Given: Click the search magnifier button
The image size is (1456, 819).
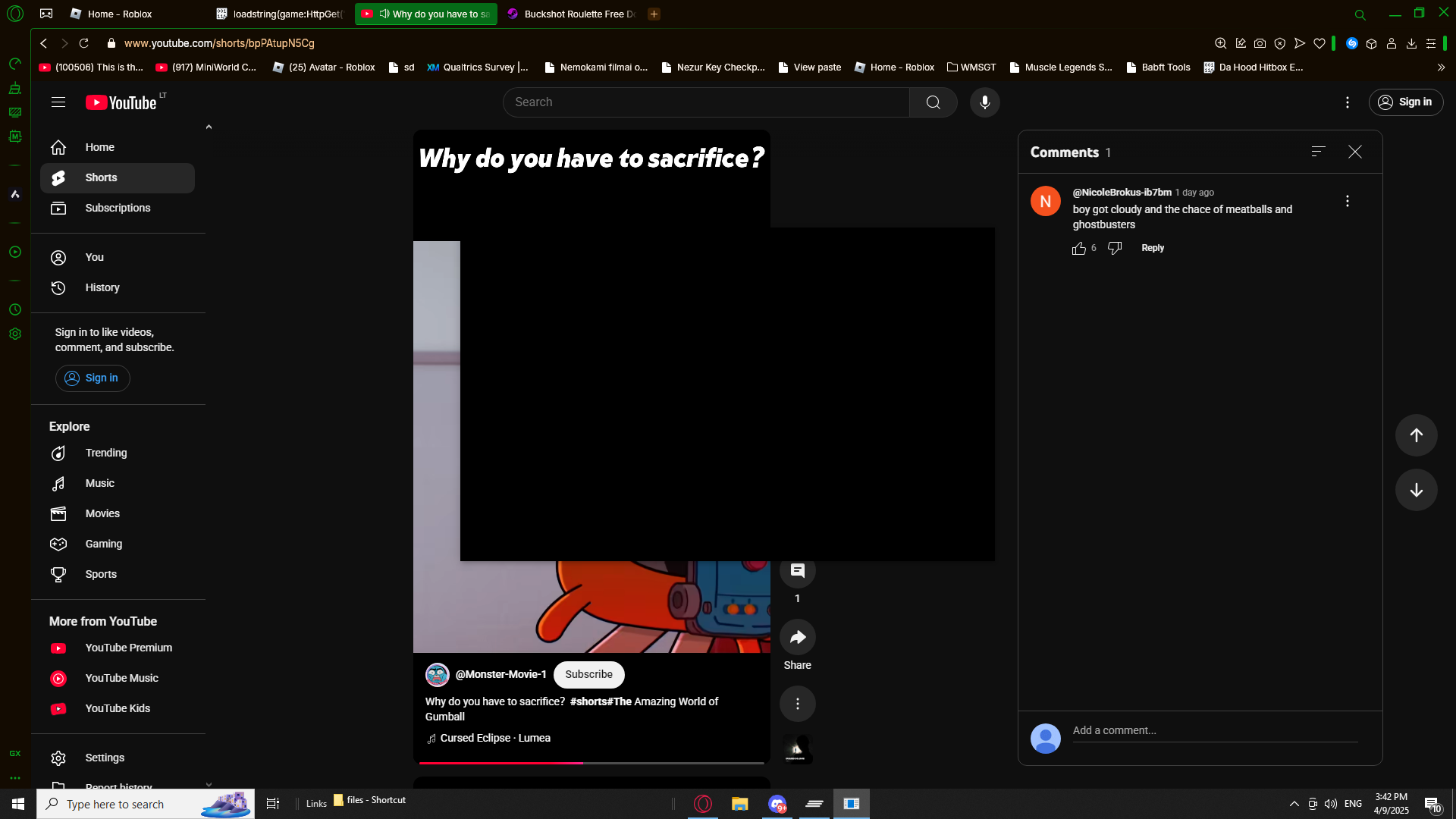Looking at the screenshot, I should coord(933,102).
